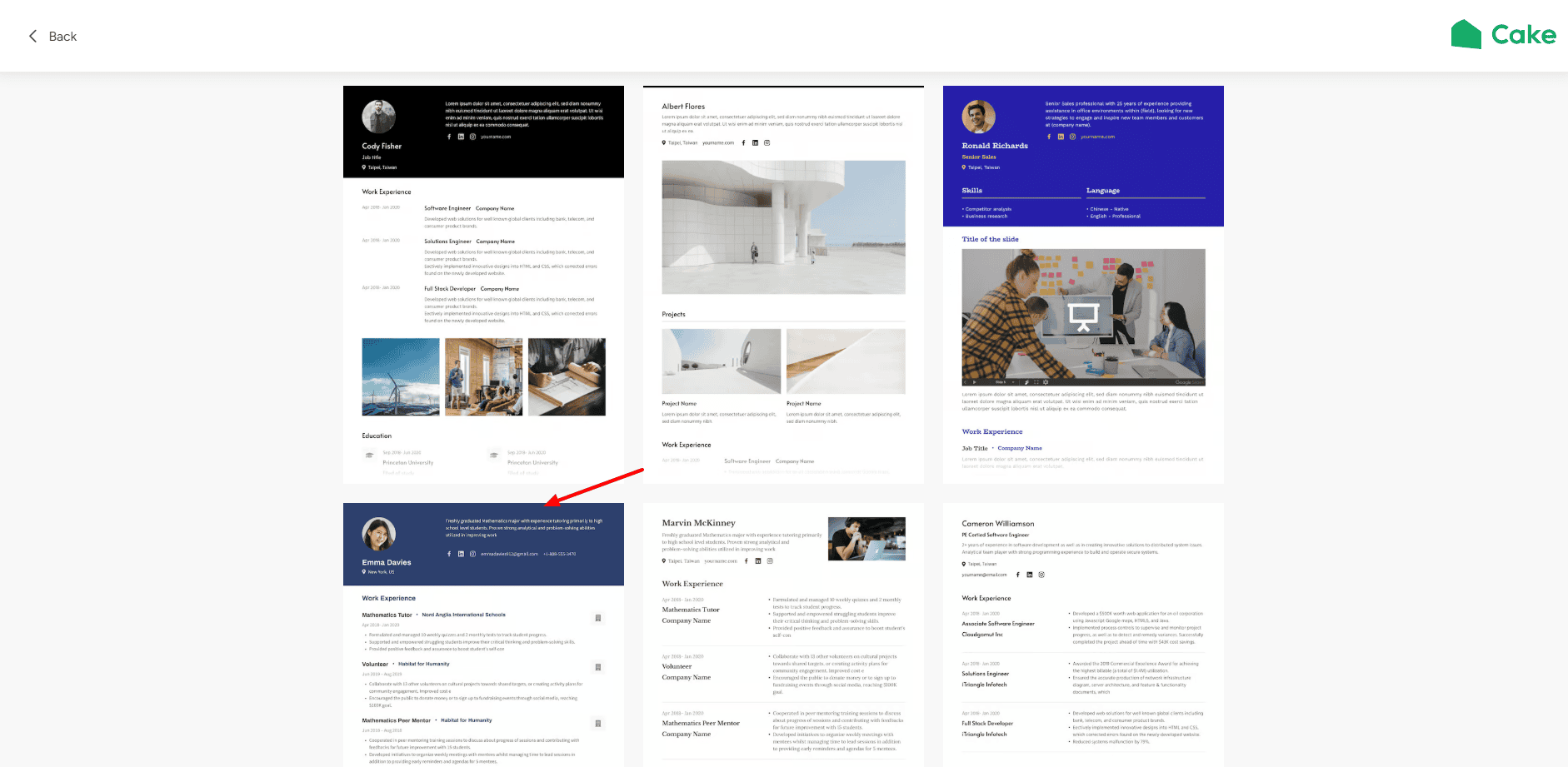Click the wind turbine photo in Cody's template
This screenshot has width=1568, height=767.
click(401, 376)
